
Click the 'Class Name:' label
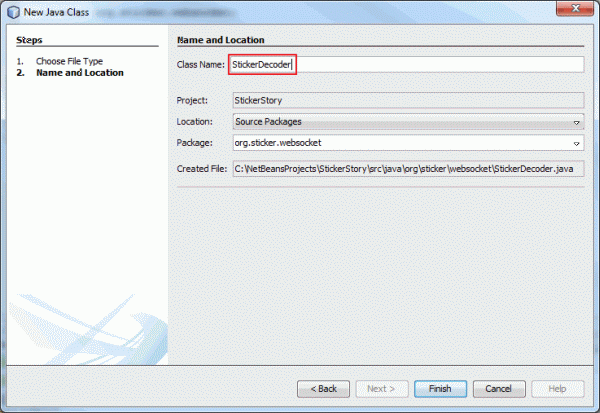[x=201, y=65]
